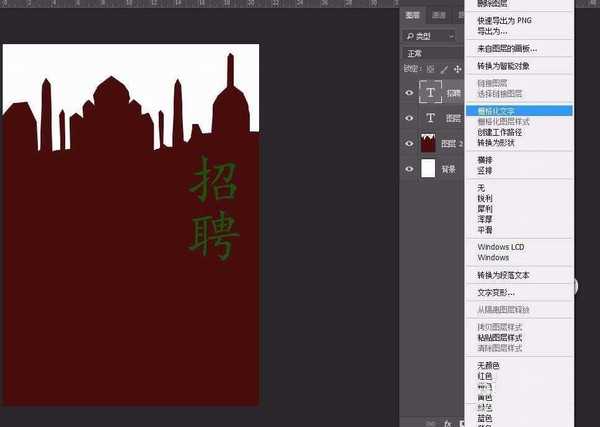Click 文字变形... menu entry

495,293
